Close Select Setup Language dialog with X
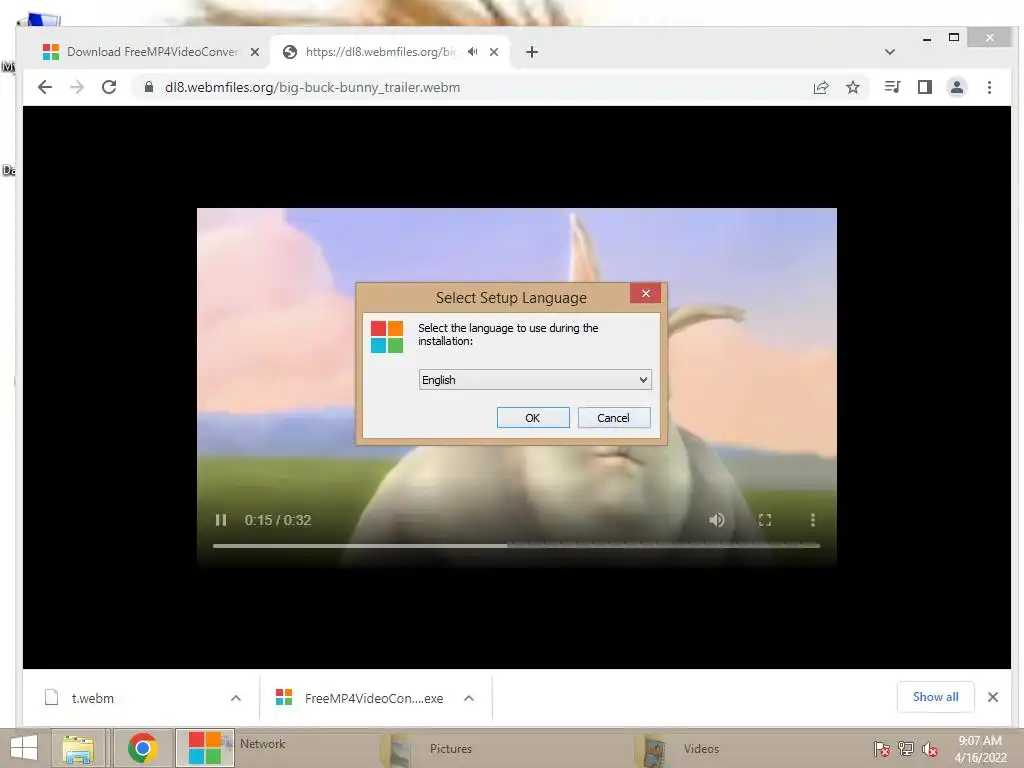The image size is (1024, 768). (645, 293)
